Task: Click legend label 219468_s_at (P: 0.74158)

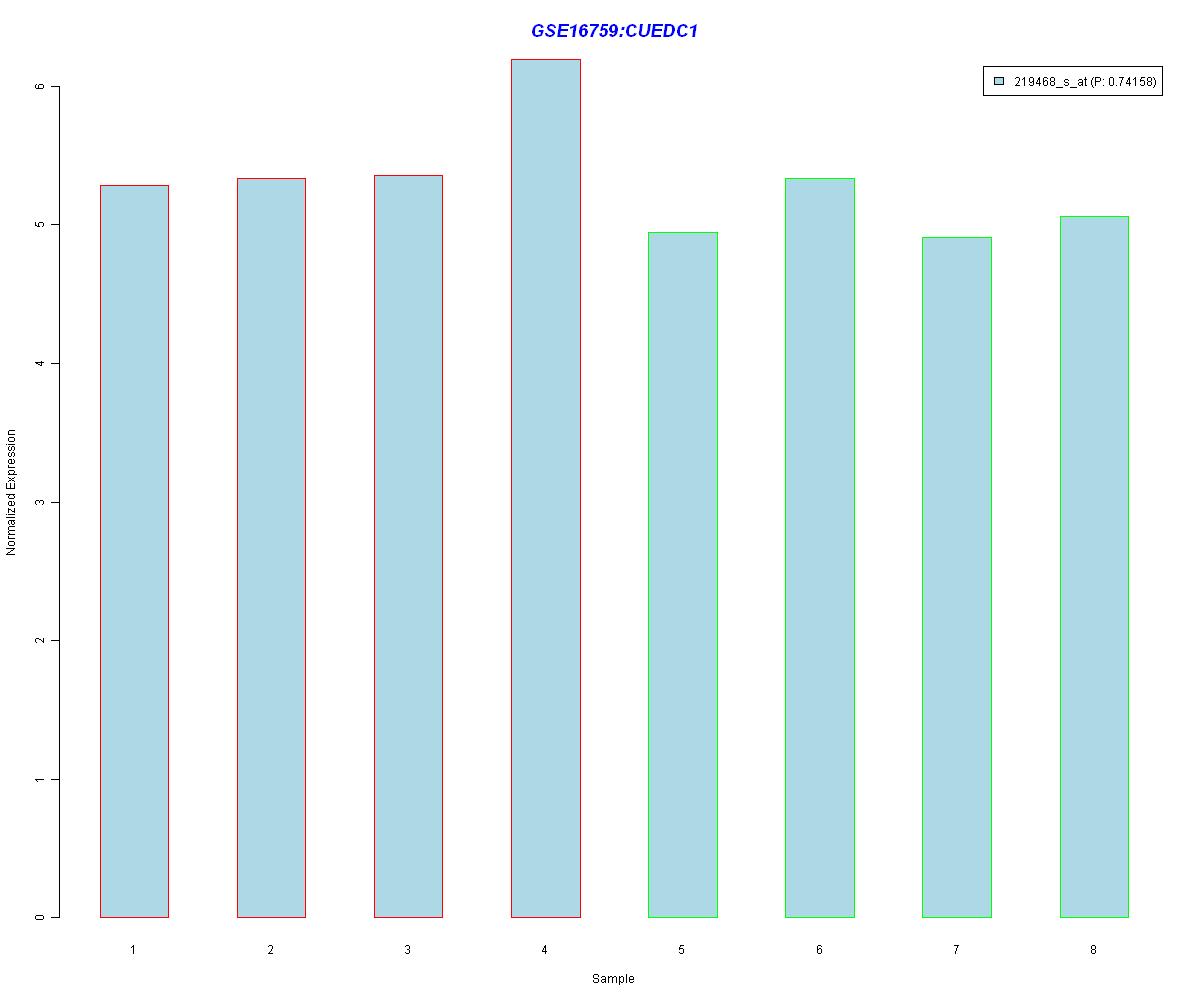Action: tap(1085, 82)
